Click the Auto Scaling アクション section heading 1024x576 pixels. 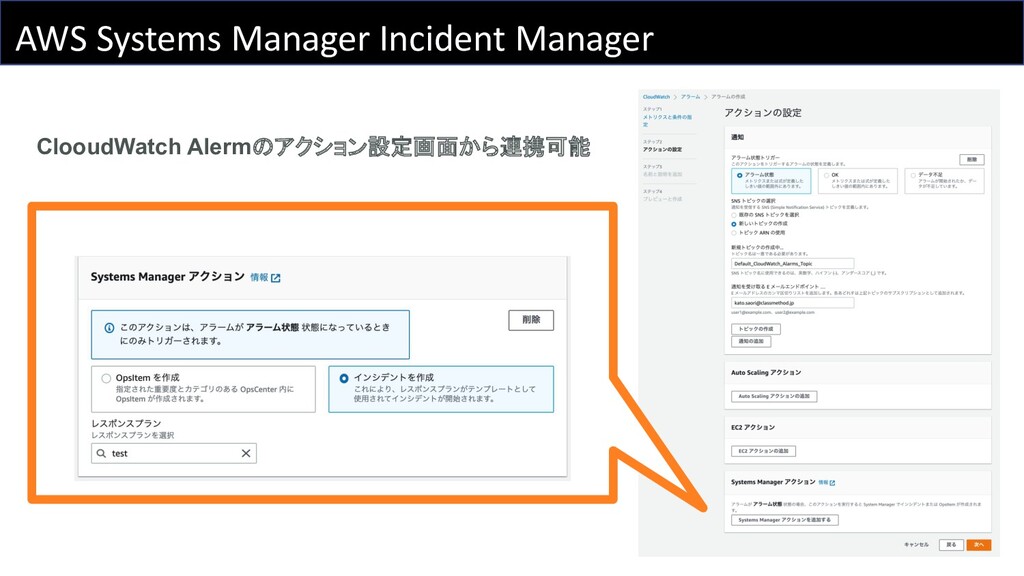pyautogui.click(x=766, y=373)
